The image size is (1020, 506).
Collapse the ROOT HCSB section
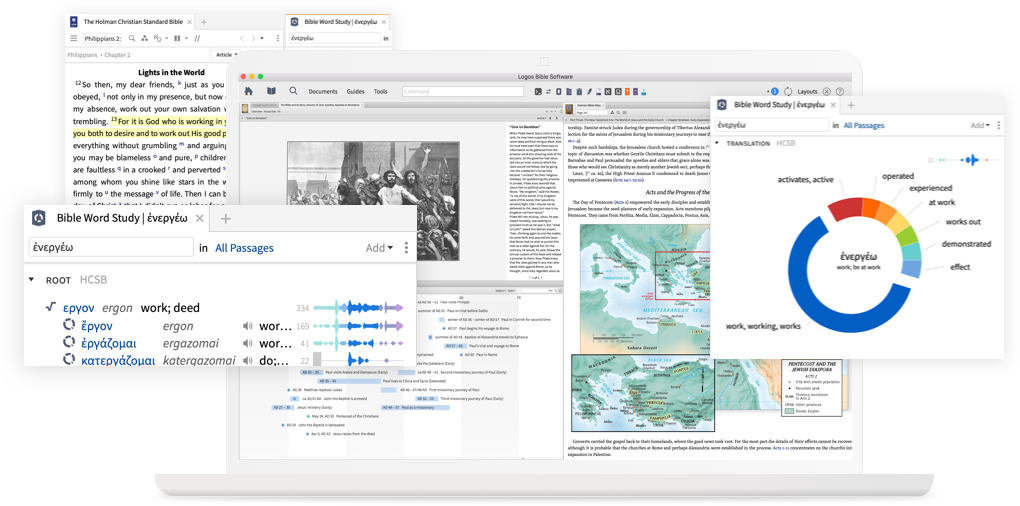pos(31,280)
